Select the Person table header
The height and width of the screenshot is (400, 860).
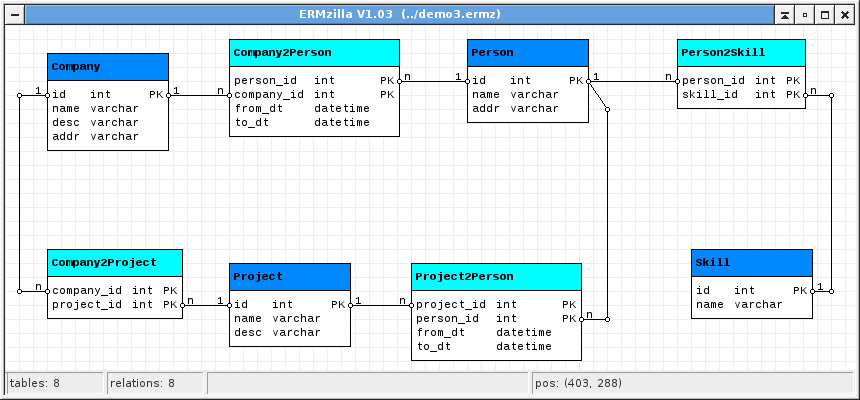click(528, 53)
